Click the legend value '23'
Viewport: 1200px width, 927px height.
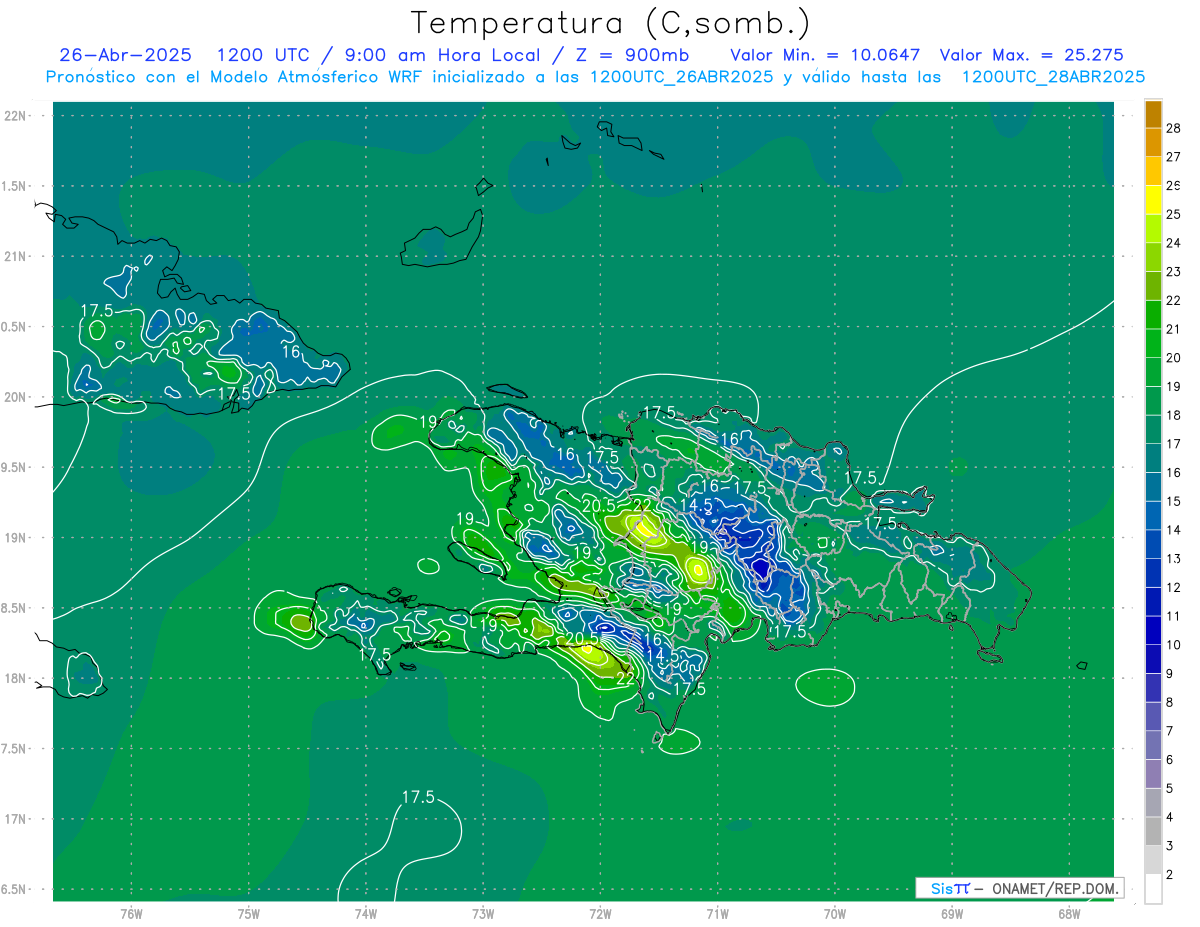pyautogui.click(x=1174, y=272)
